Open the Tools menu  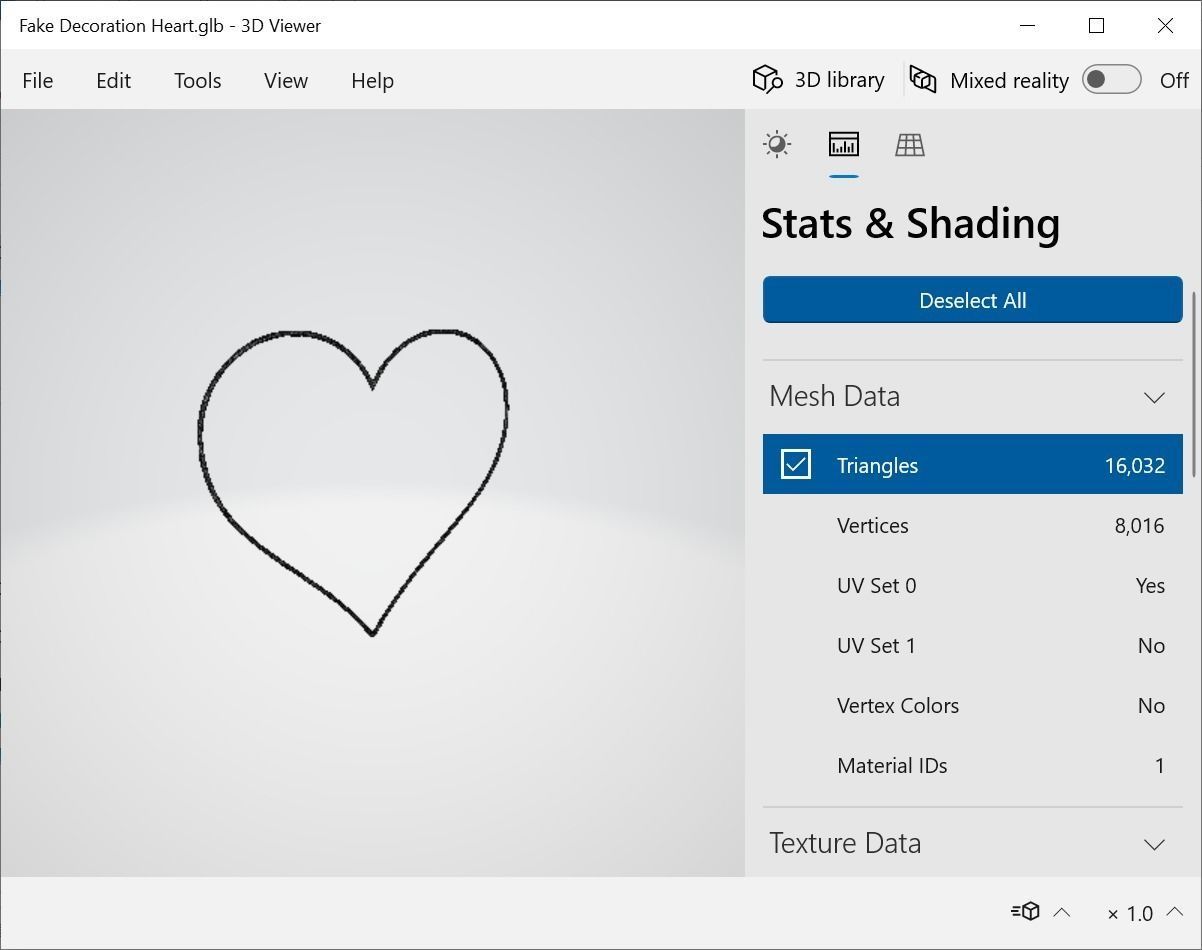[x=198, y=81]
